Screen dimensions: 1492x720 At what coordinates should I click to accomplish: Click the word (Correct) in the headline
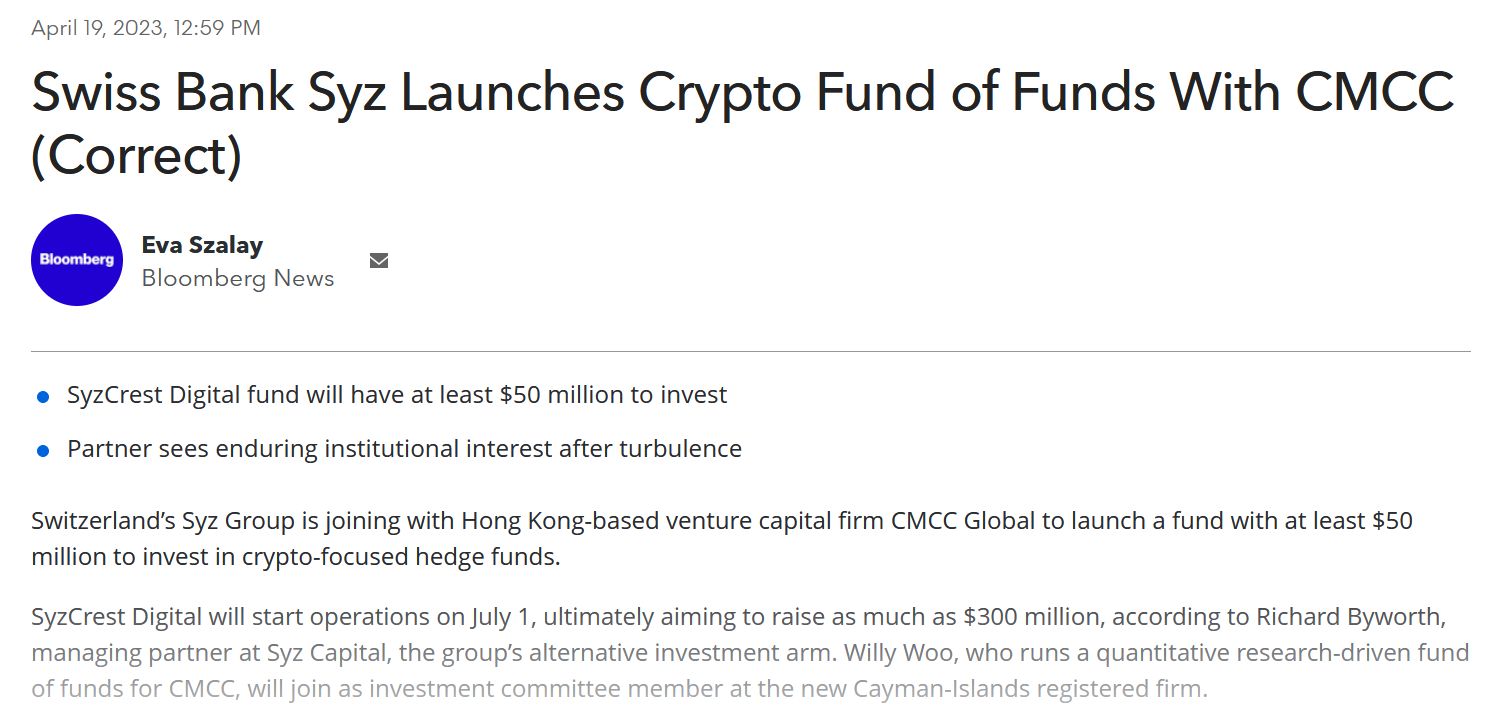137,157
